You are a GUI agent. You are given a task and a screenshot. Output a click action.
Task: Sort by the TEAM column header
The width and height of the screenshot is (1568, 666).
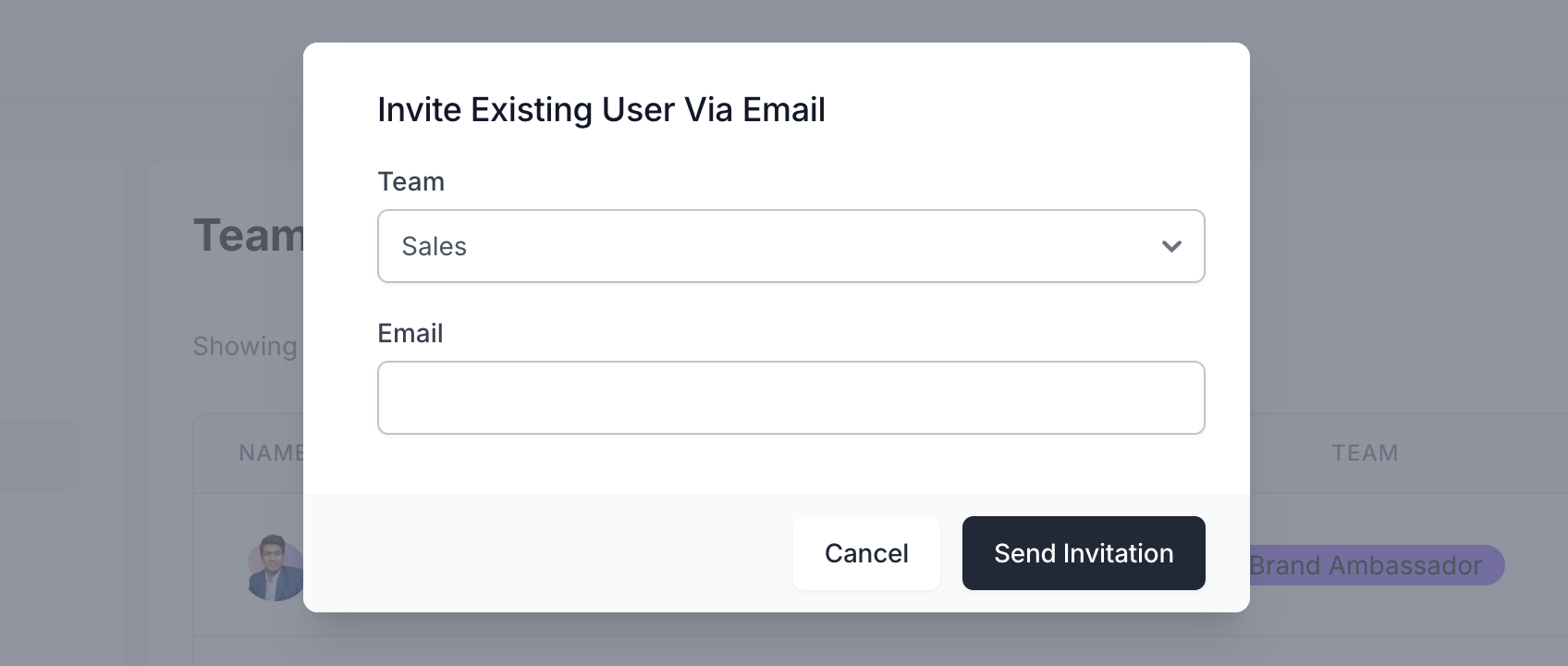pos(1365,452)
